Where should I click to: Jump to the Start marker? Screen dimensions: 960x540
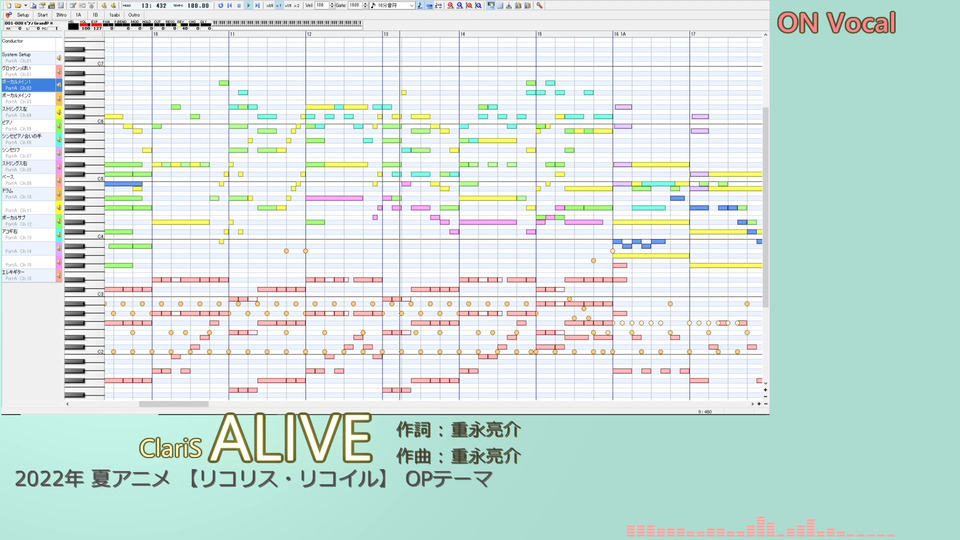(x=42, y=15)
